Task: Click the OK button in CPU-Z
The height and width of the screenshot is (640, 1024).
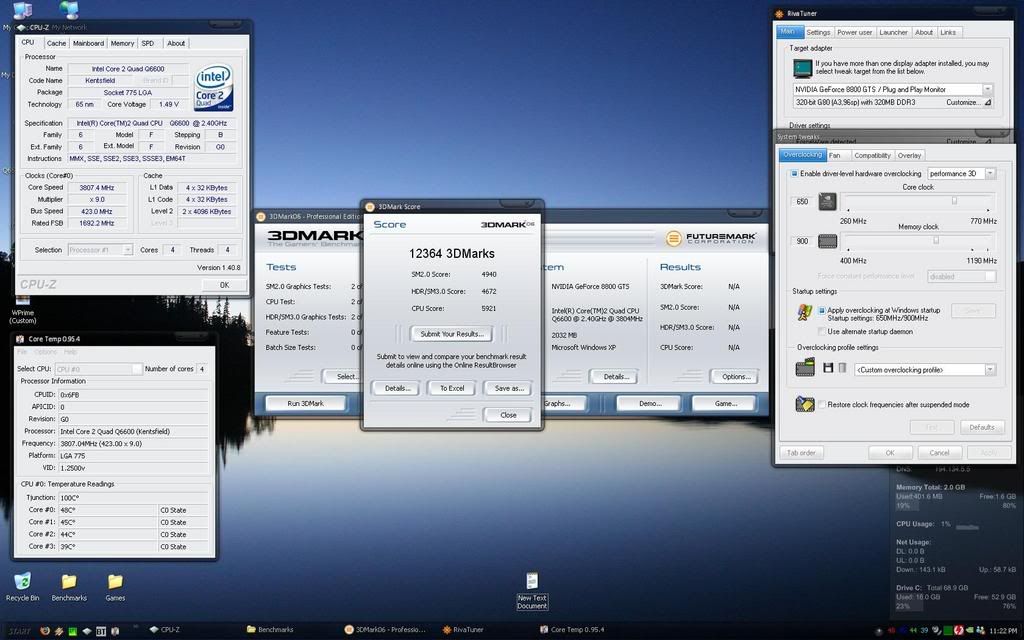Action: pos(224,285)
